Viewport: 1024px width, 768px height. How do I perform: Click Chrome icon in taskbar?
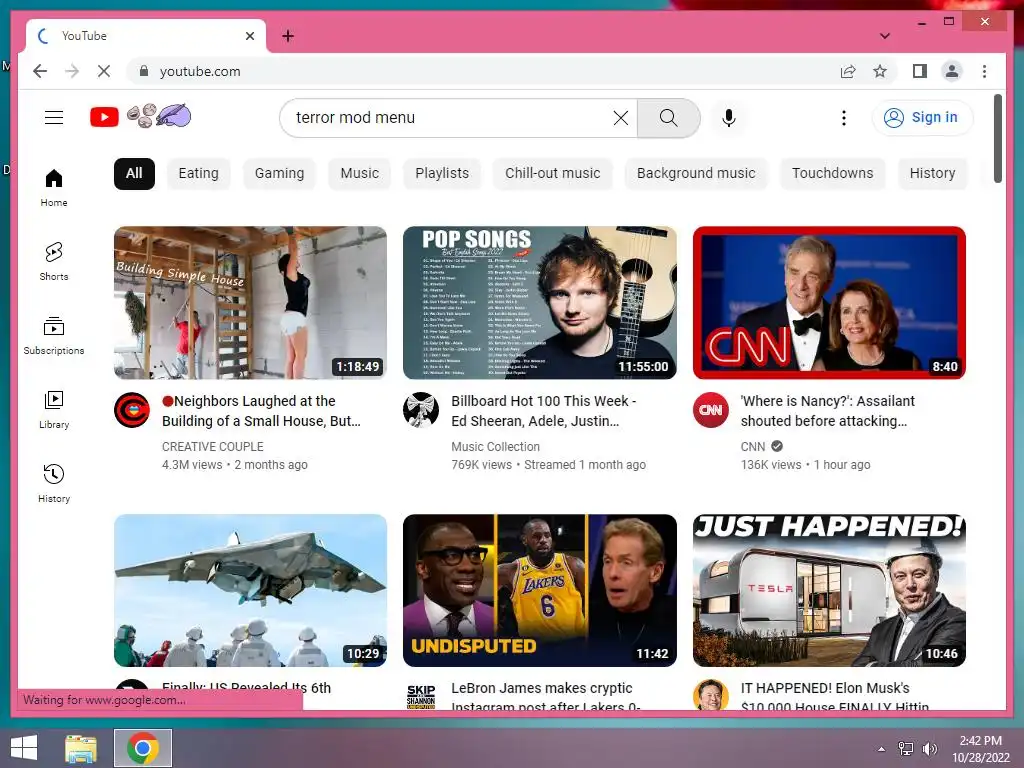[143, 748]
